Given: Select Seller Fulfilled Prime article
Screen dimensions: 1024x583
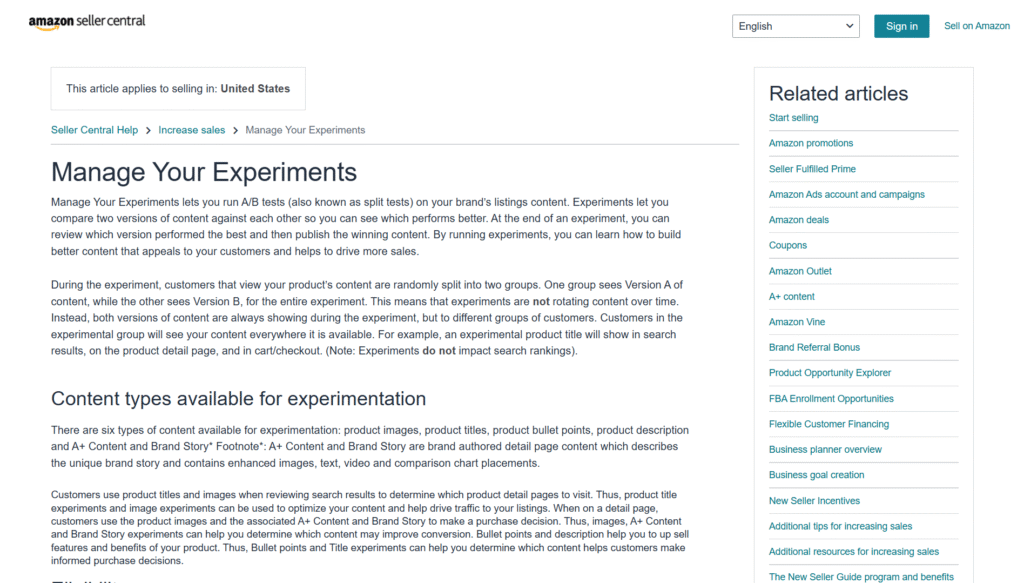Looking at the screenshot, I should tap(812, 169).
